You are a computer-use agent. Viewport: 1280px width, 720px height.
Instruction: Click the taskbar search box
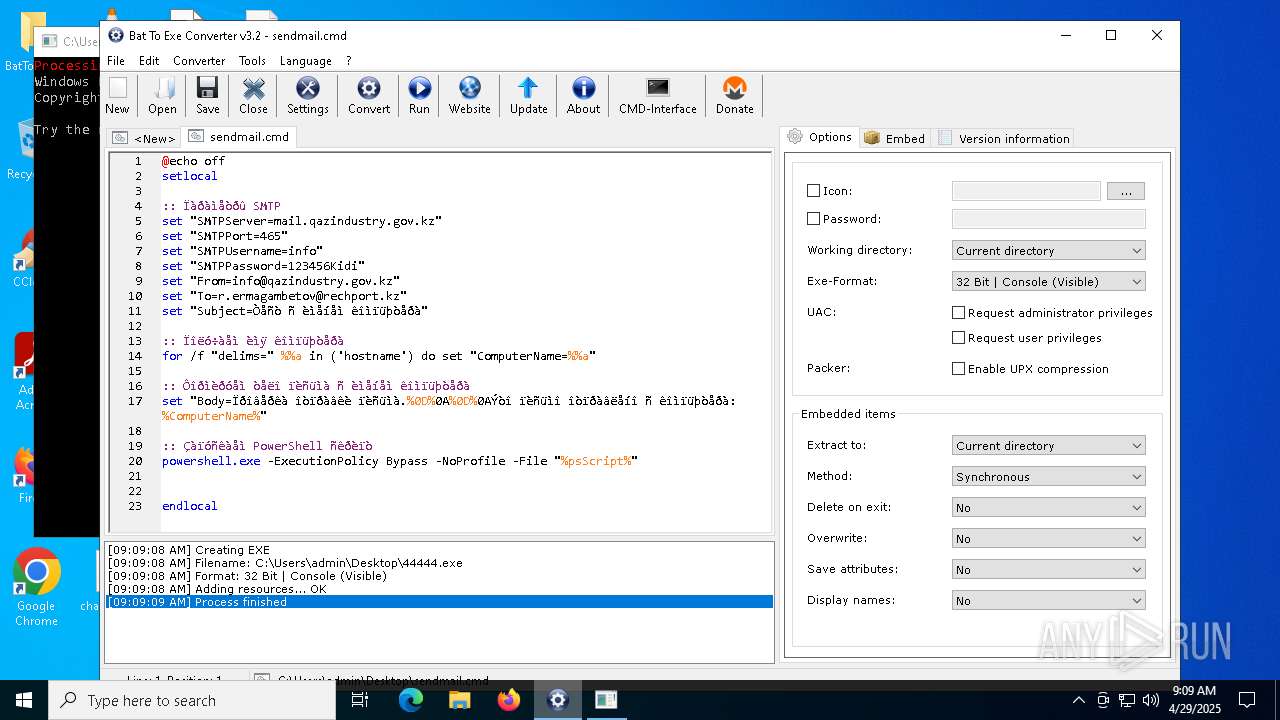(192, 700)
